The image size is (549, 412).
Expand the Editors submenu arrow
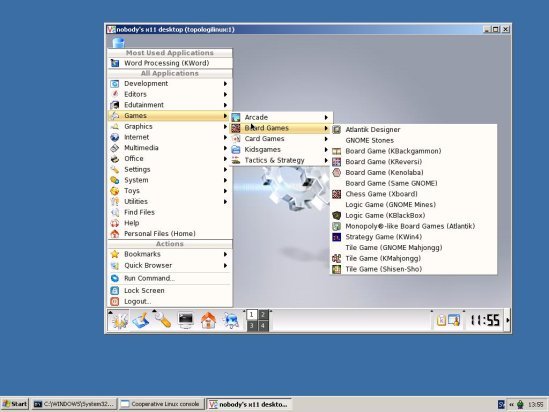[225, 95]
